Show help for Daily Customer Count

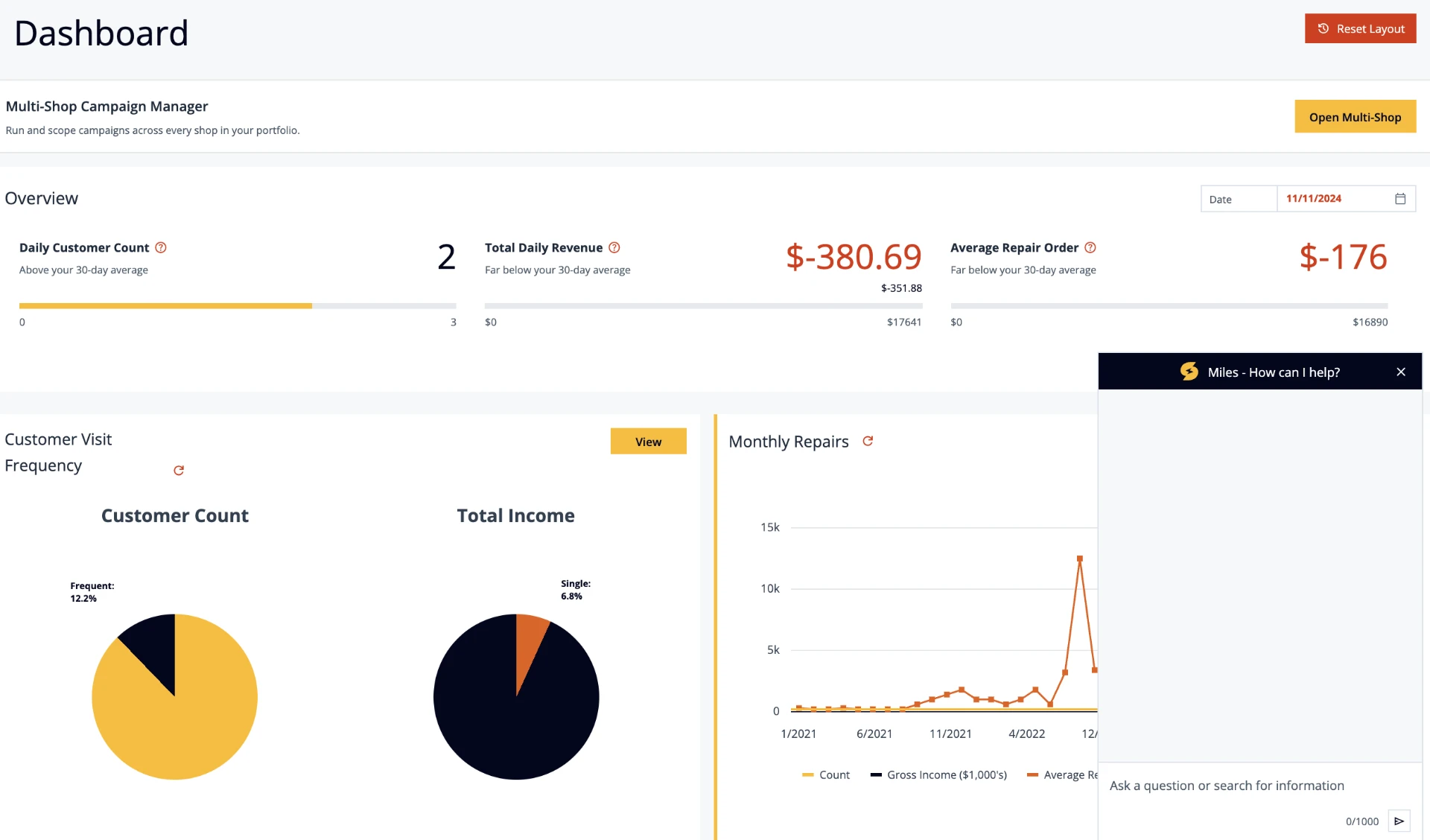tap(161, 248)
